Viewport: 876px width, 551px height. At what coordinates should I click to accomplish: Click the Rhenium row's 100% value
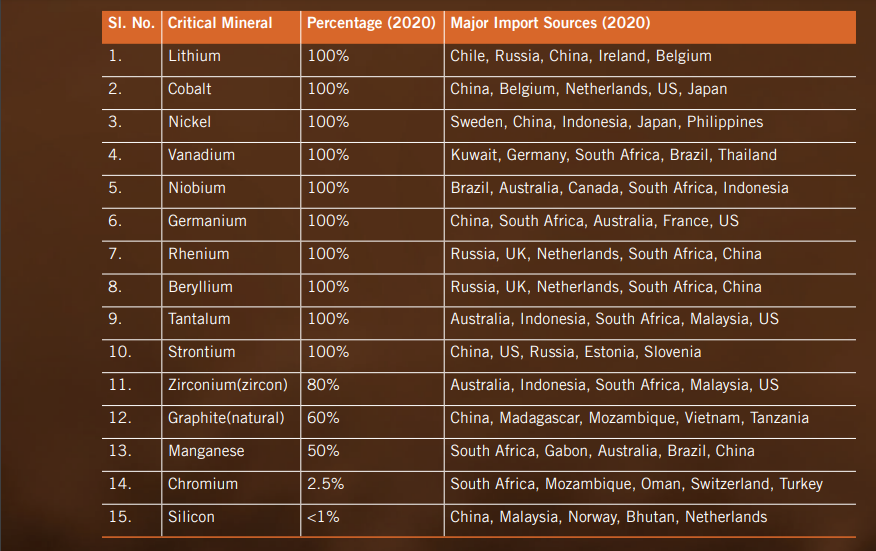coord(328,254)
